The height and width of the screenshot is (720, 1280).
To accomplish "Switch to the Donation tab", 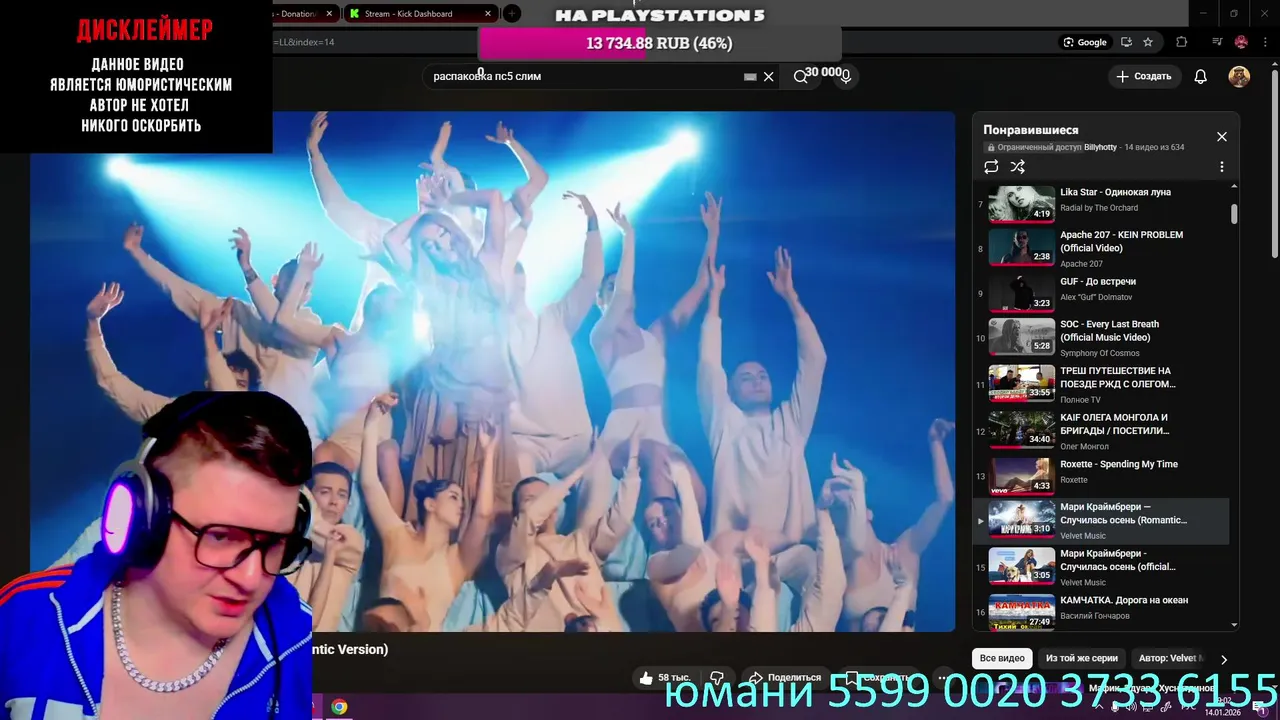I will 300,14.
